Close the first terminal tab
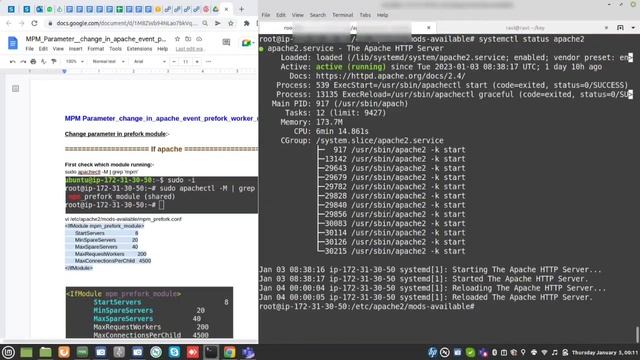 click(x=429, y=28)
